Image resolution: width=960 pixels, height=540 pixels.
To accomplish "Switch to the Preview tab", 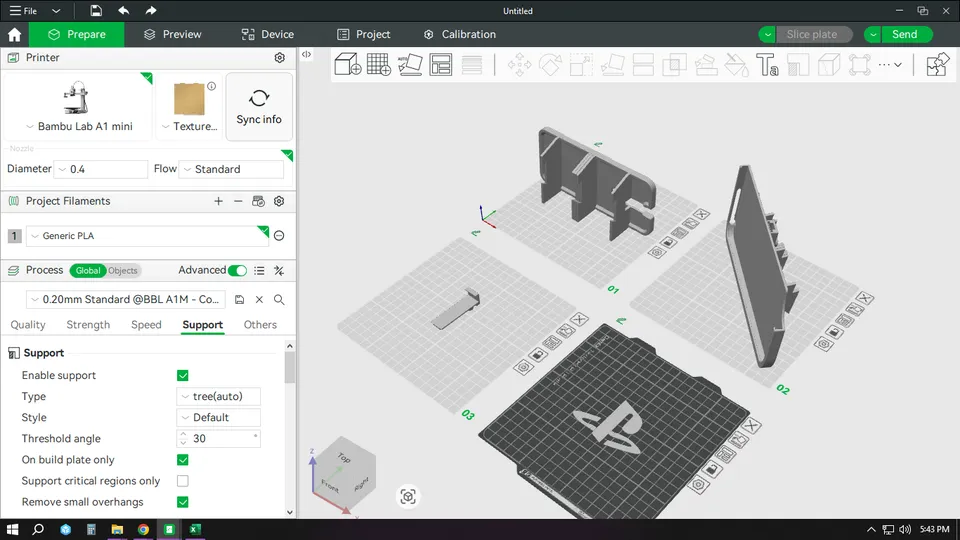I will coord(172,34).
